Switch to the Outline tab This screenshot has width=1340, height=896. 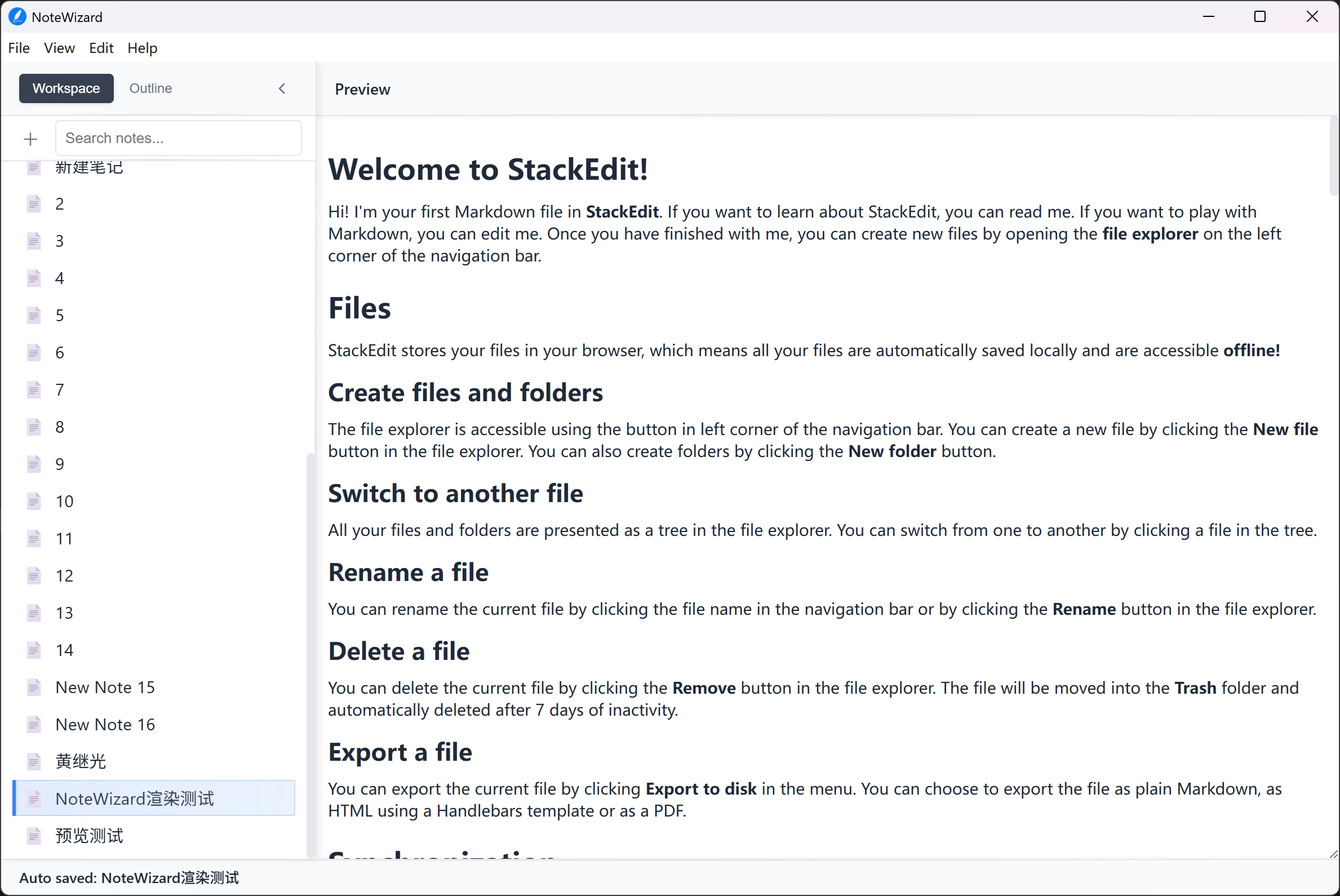click(150, 88)
